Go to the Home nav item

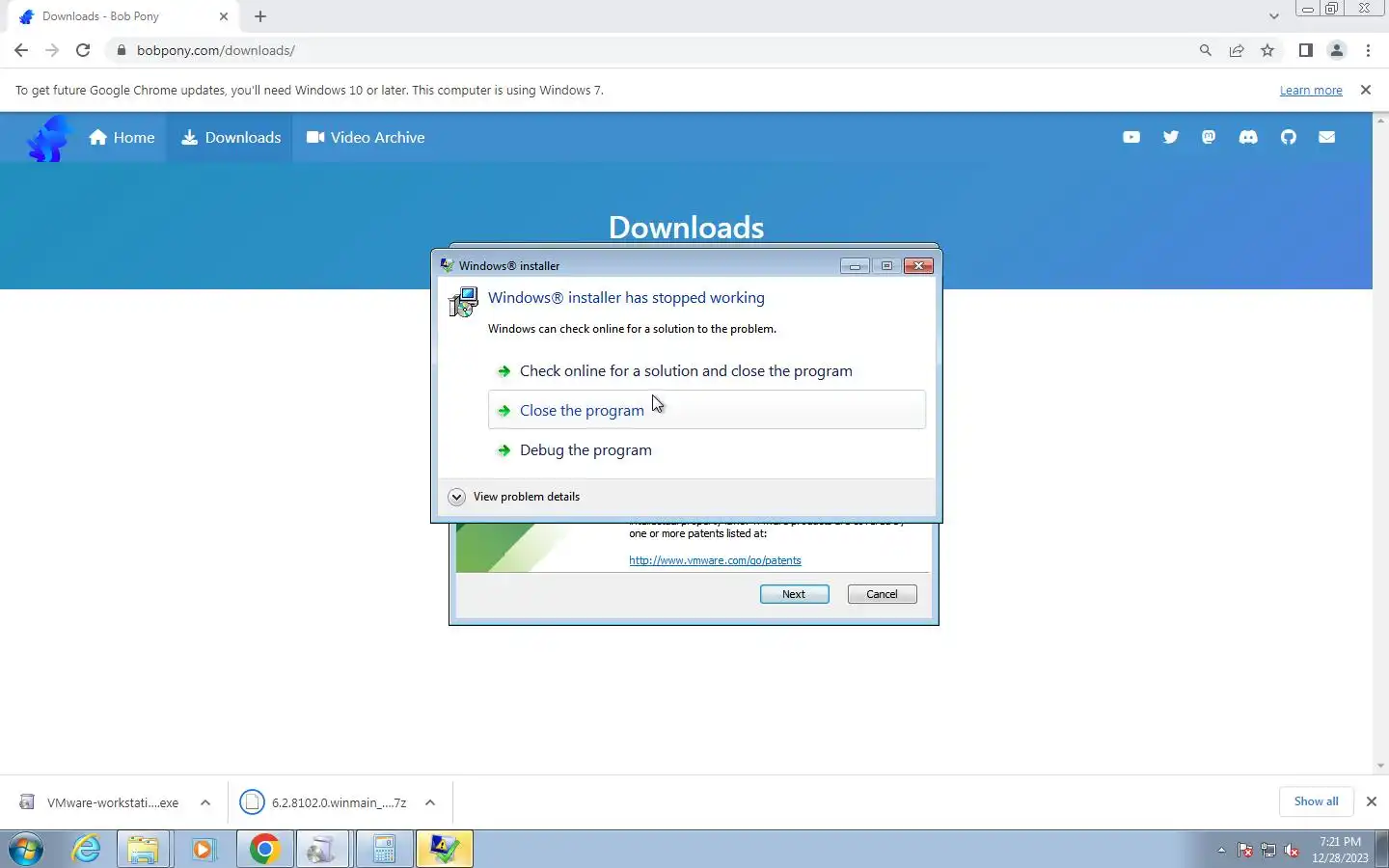point(122,137)
